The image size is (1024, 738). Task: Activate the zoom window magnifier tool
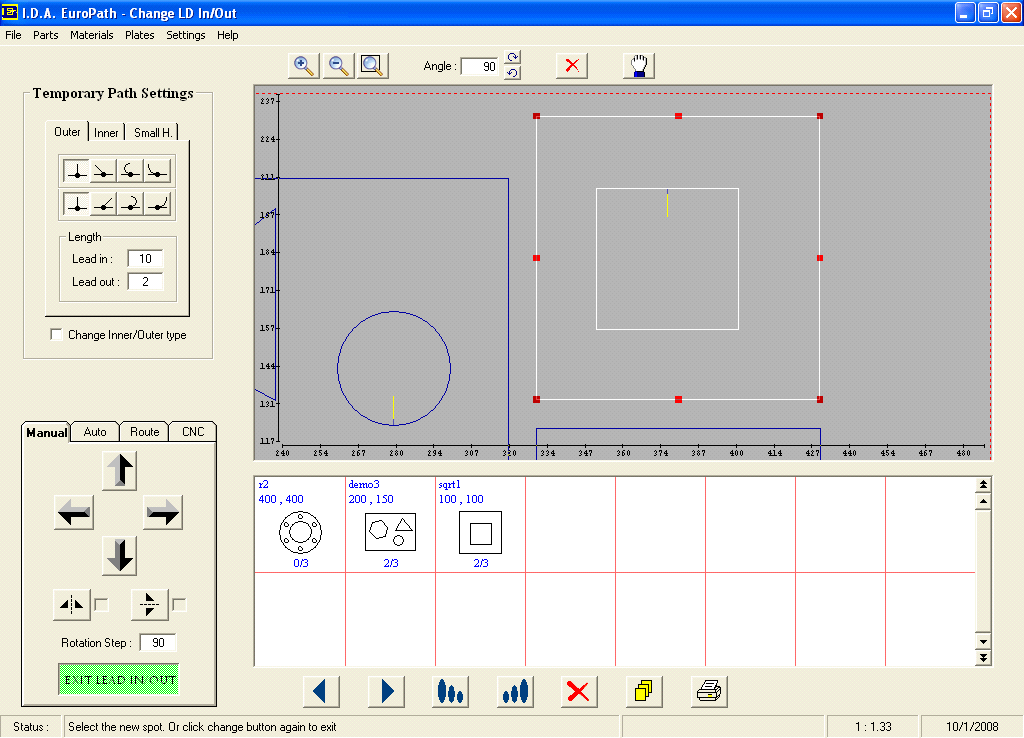tap(372, 65)
